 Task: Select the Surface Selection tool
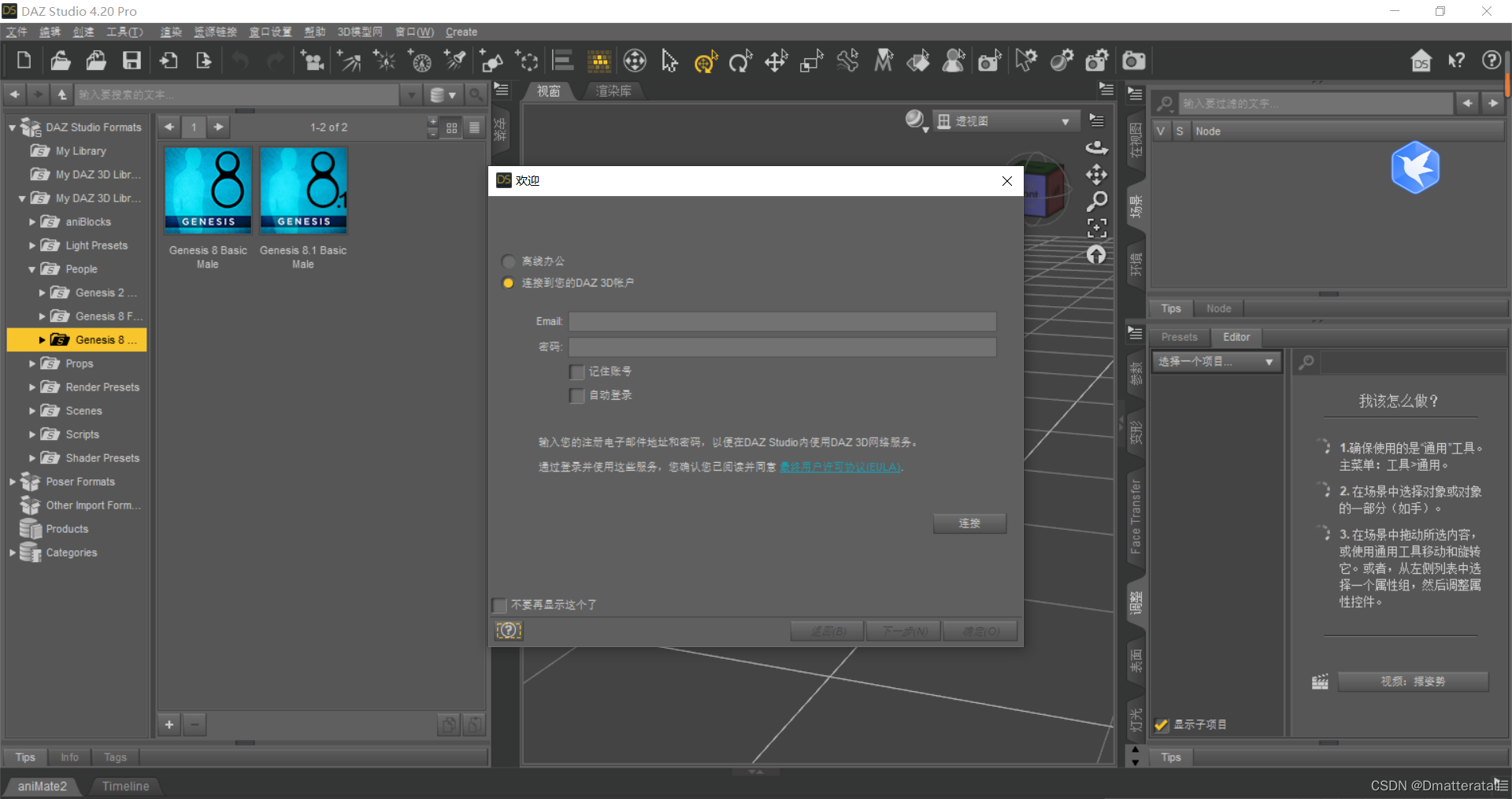tap(919, 61)
